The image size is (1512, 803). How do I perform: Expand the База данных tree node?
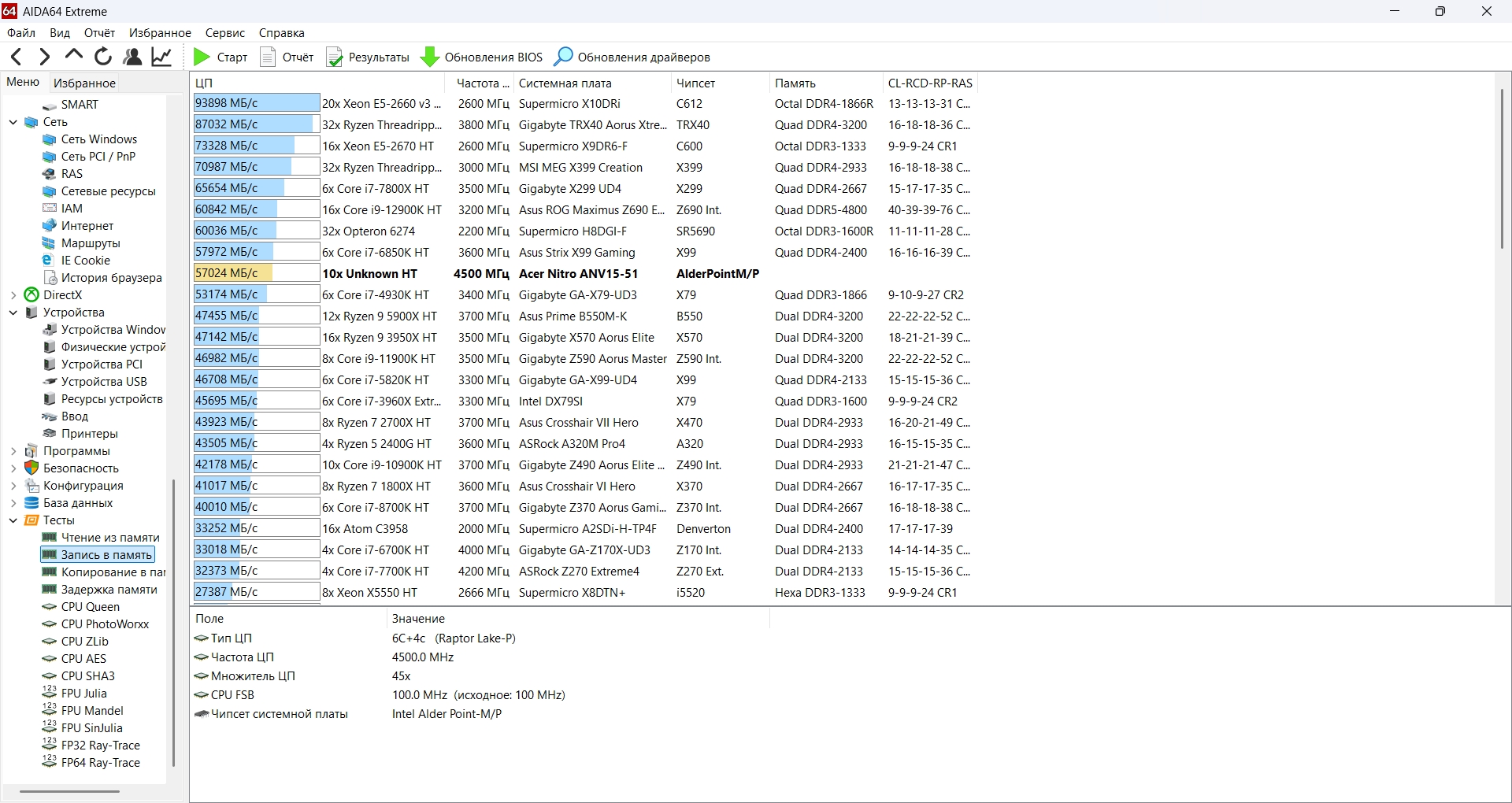(13, 503)
